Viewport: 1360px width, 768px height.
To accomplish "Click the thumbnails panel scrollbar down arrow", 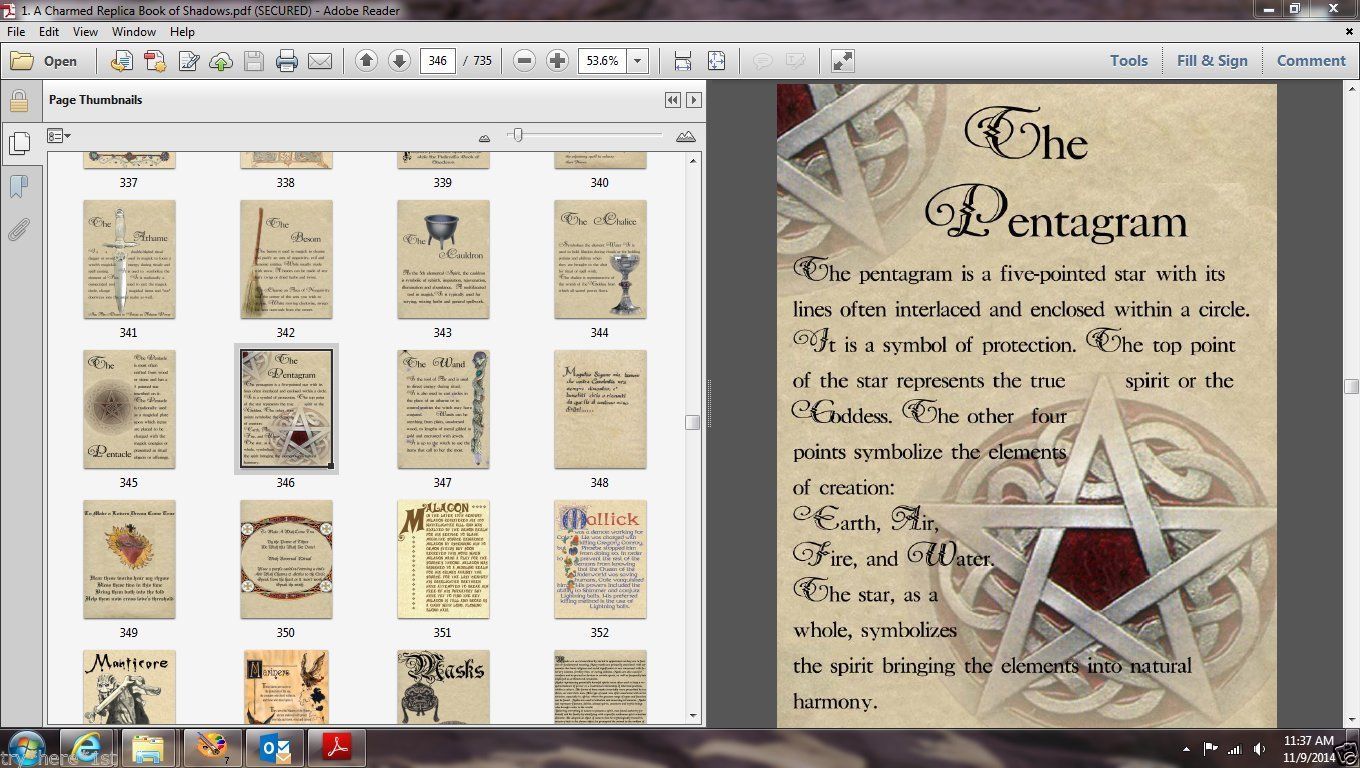I will [x=692, y=716].
